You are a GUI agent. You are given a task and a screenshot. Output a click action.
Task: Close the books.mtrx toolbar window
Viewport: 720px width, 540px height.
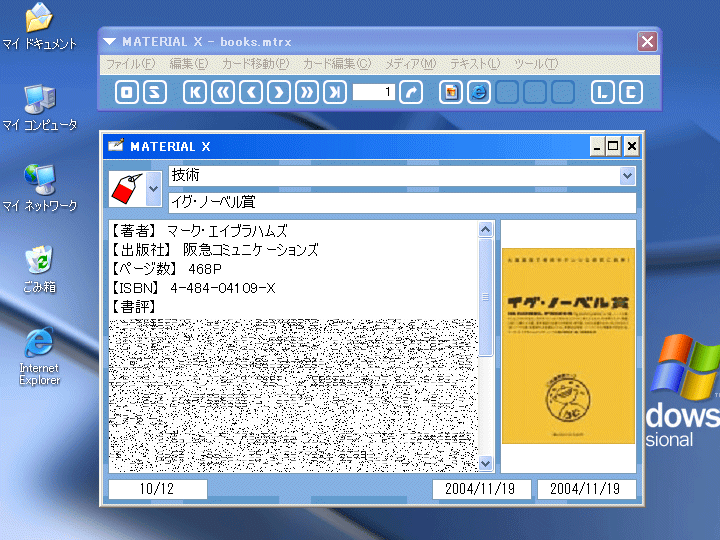(647, 42)
